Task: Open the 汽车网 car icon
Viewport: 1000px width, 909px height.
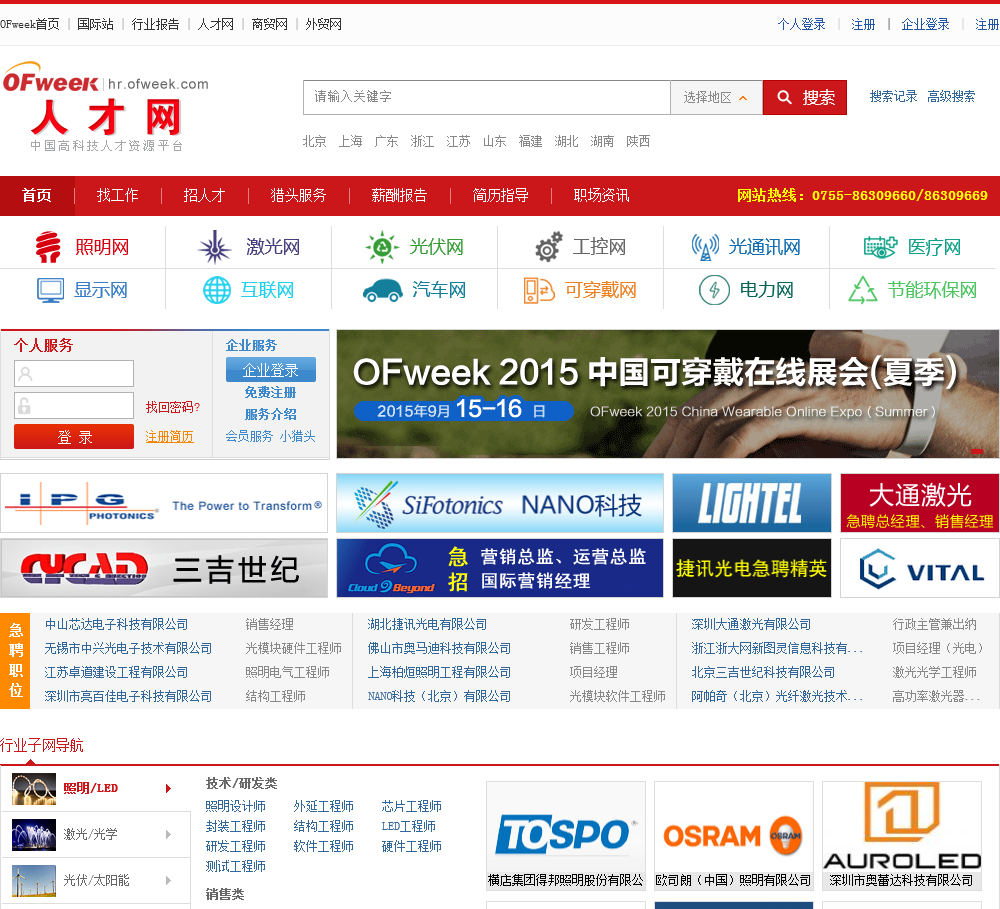Action: tap(383, 290)
